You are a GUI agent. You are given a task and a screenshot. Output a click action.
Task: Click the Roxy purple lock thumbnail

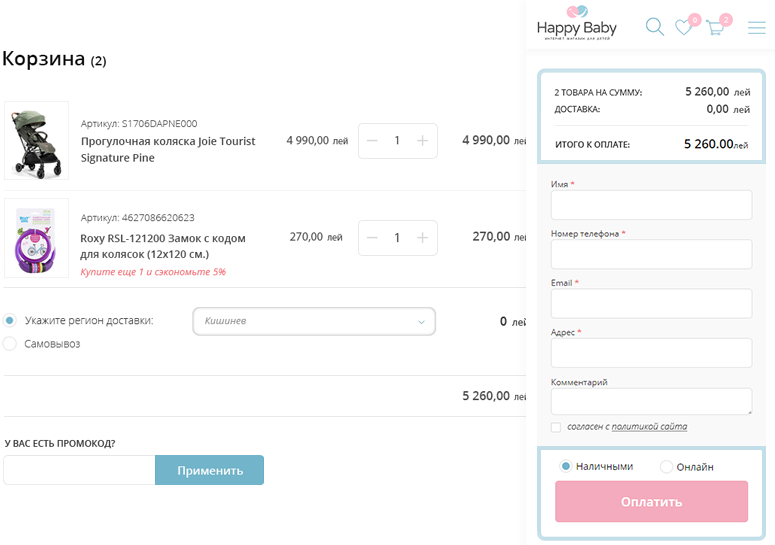(x=37, y=238)
